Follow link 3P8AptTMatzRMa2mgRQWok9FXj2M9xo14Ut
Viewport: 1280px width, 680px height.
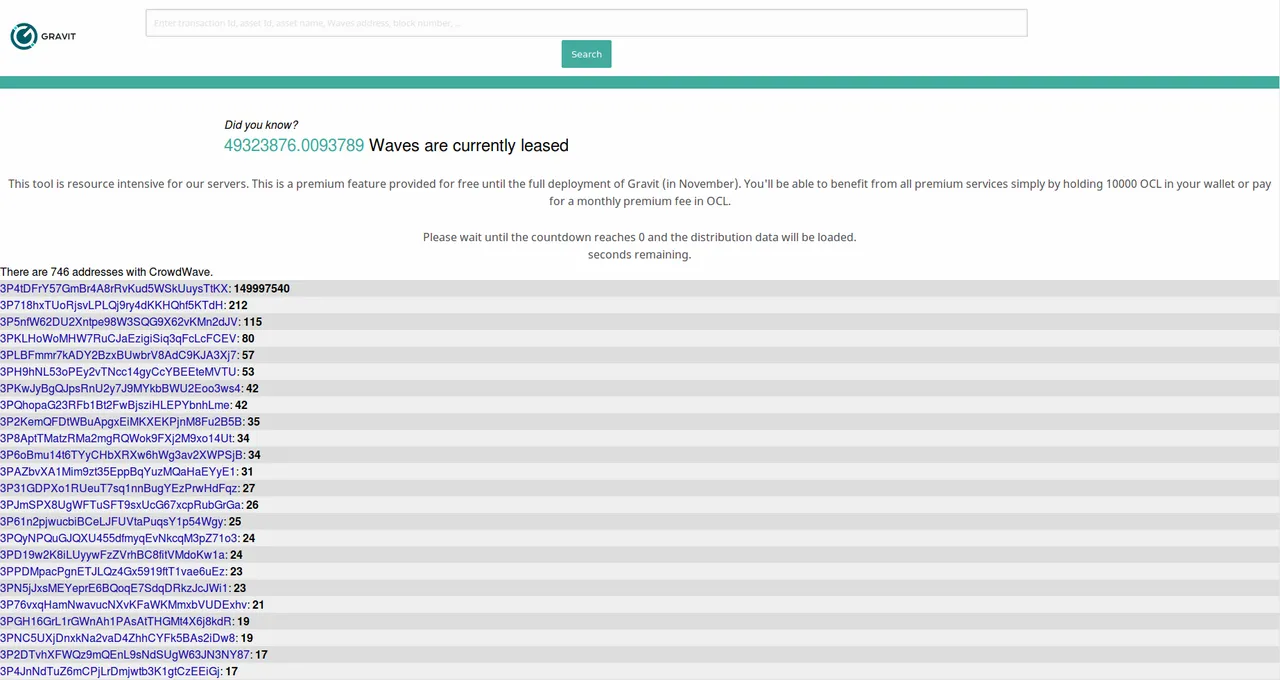point(116,438)
